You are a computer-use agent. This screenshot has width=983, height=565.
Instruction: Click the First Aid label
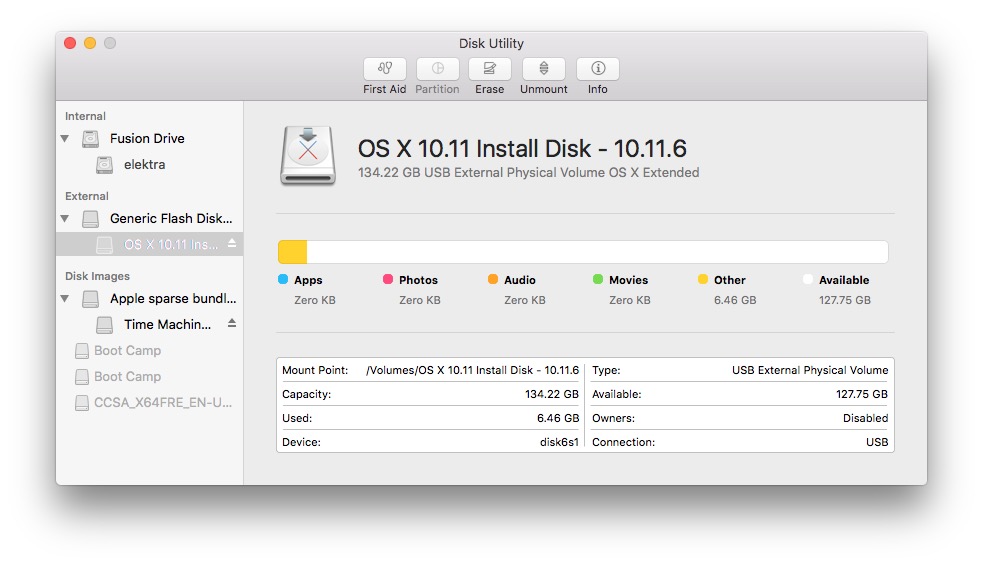pos(384,90)
